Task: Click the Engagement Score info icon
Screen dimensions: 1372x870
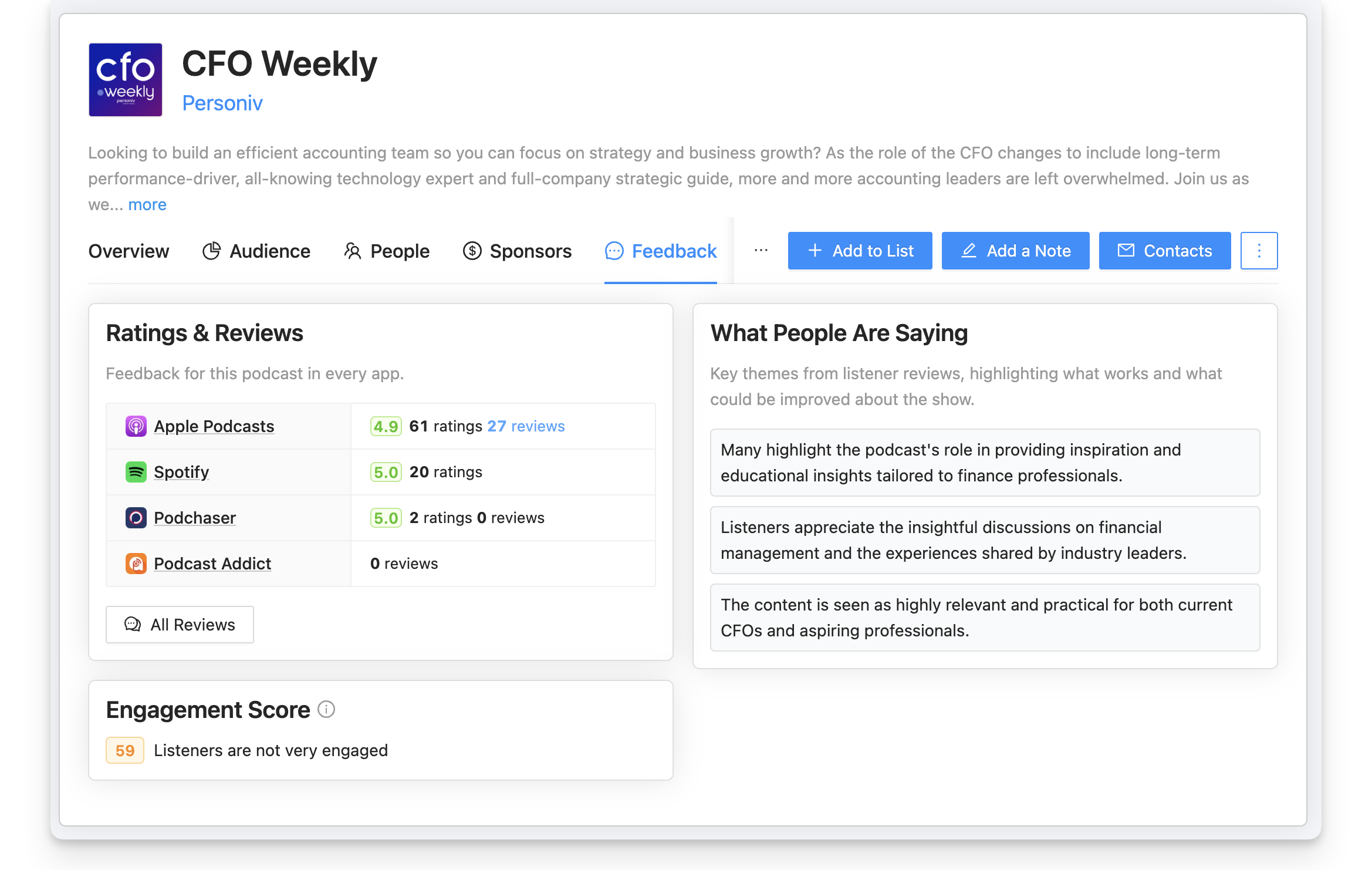Action: 326,710
